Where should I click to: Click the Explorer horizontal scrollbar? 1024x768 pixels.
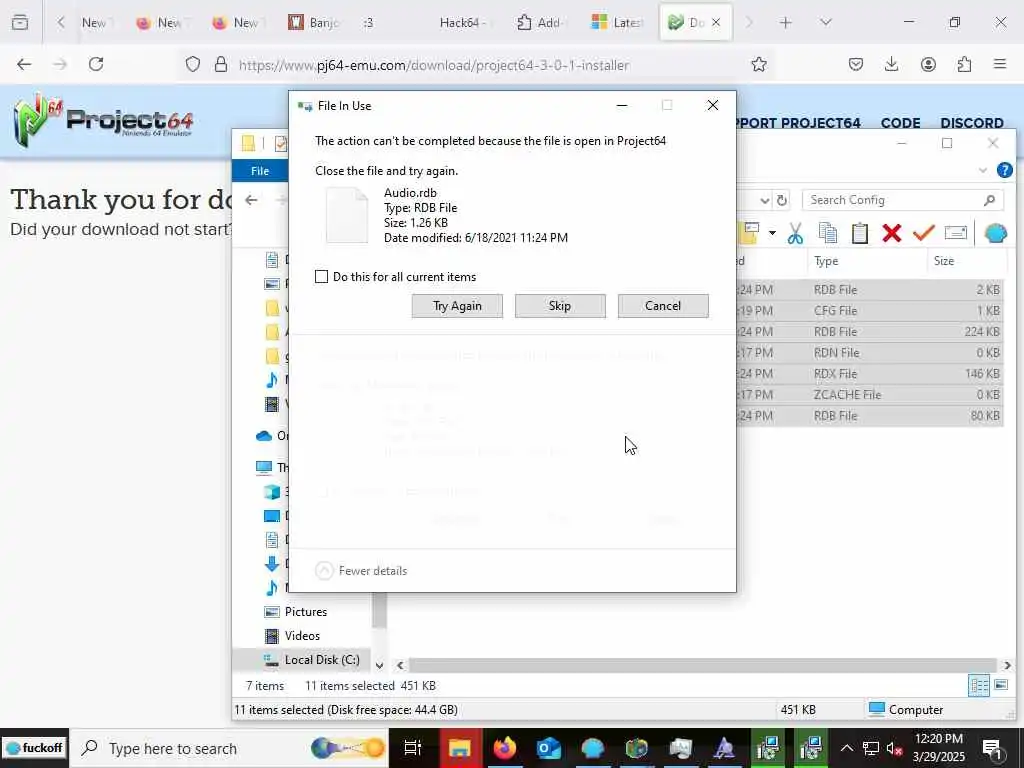click(x=703, y=665)
